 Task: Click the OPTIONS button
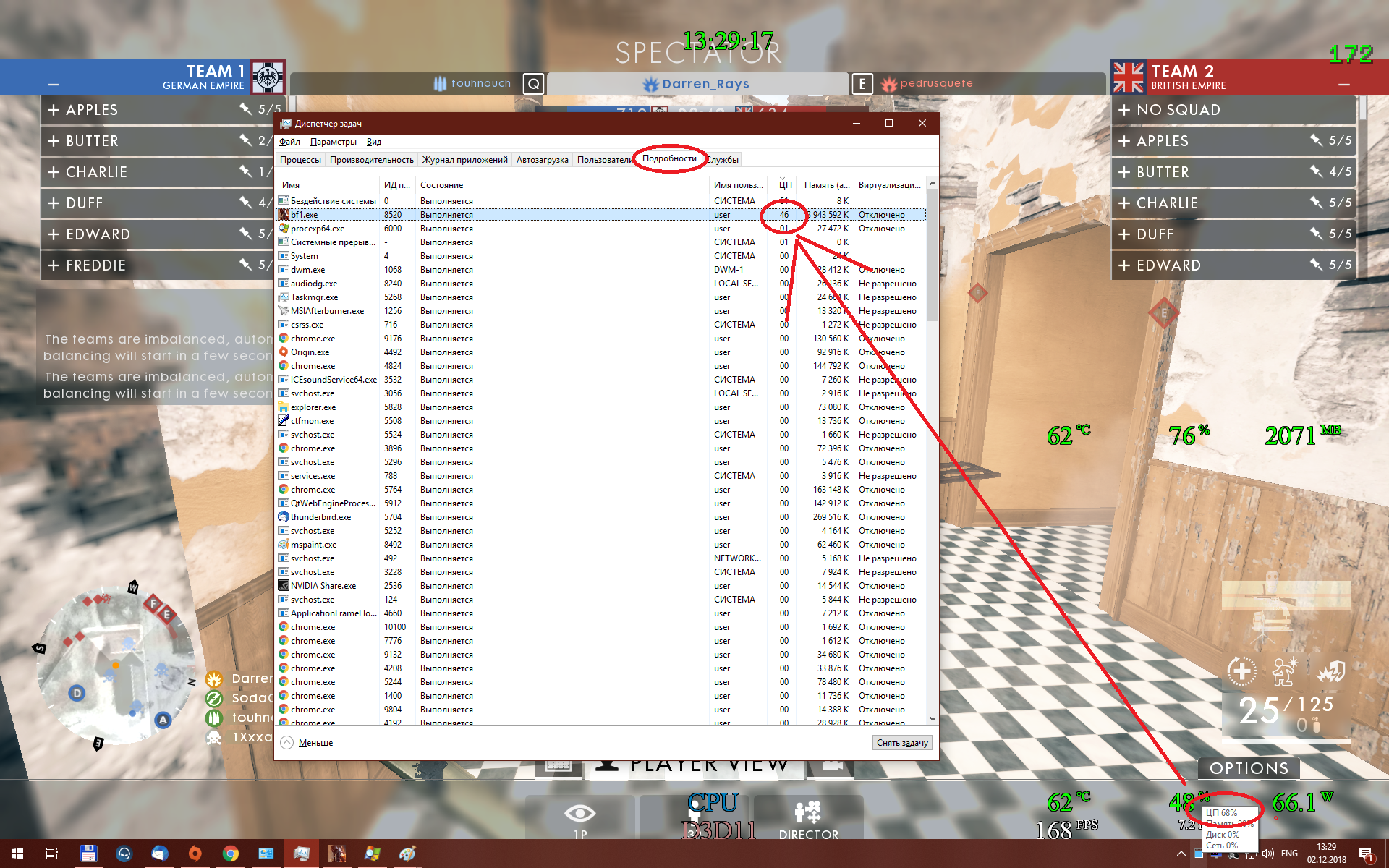pyautogui.click(x=1249, y=768)
